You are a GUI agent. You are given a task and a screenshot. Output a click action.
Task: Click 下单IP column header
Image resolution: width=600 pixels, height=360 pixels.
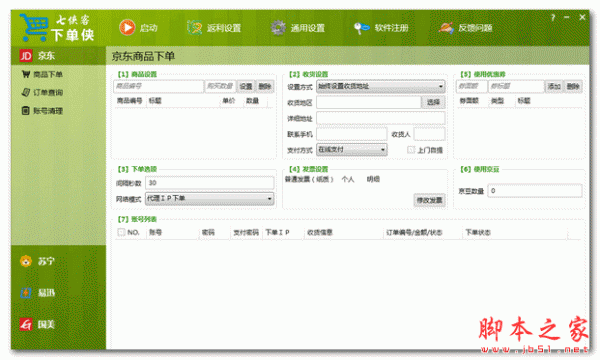tap(277, 232)
